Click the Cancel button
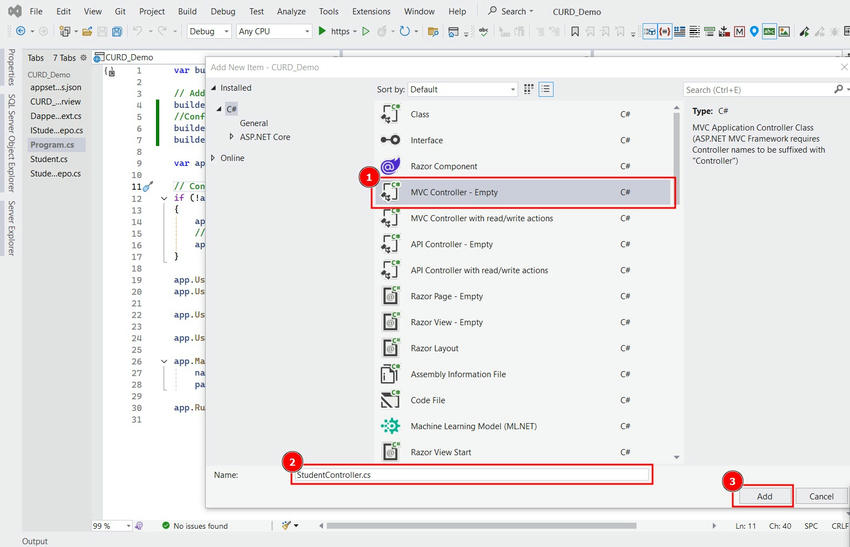The image size is (850, 547). 821,496
